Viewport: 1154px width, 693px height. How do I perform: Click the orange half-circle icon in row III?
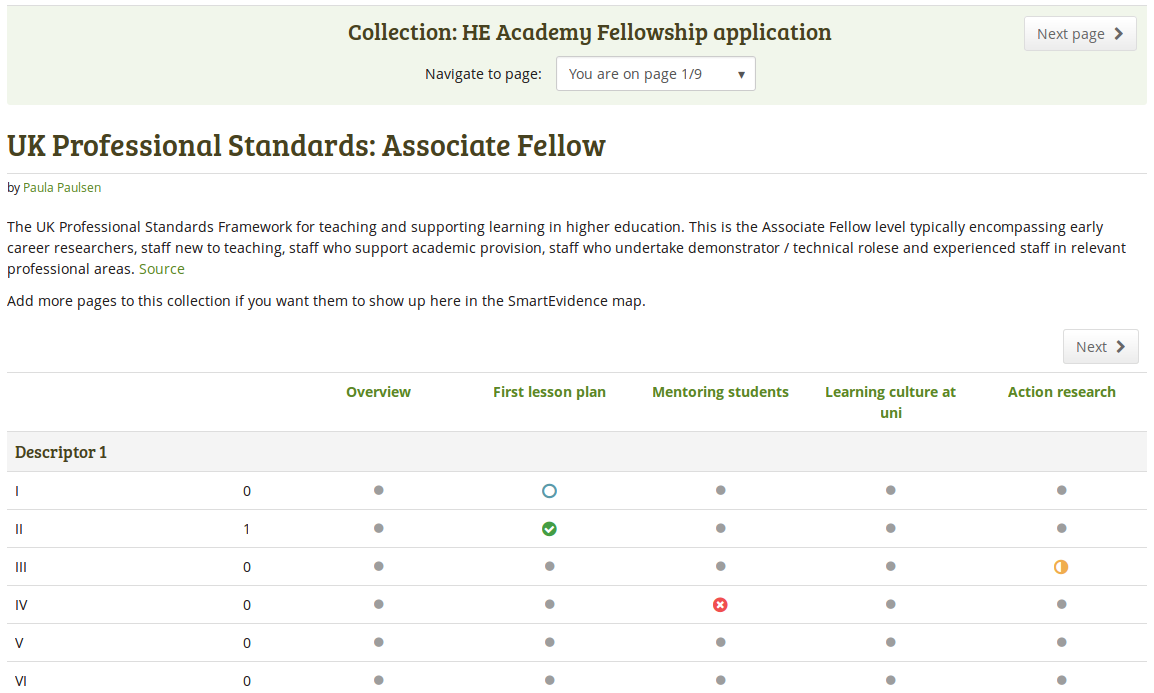tap(1061, 567)
